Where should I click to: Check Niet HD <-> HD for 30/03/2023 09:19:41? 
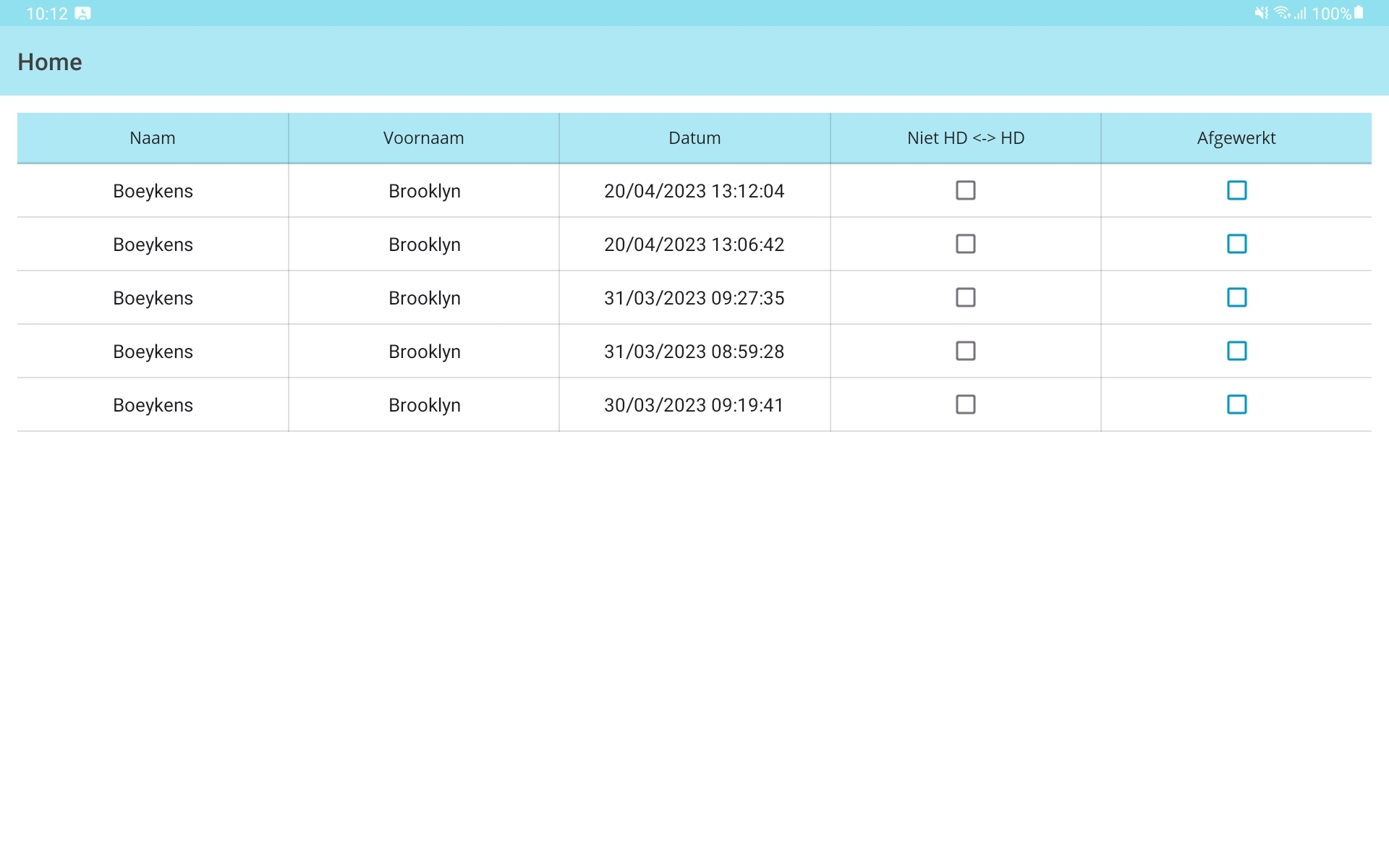[x=966, y=404]
